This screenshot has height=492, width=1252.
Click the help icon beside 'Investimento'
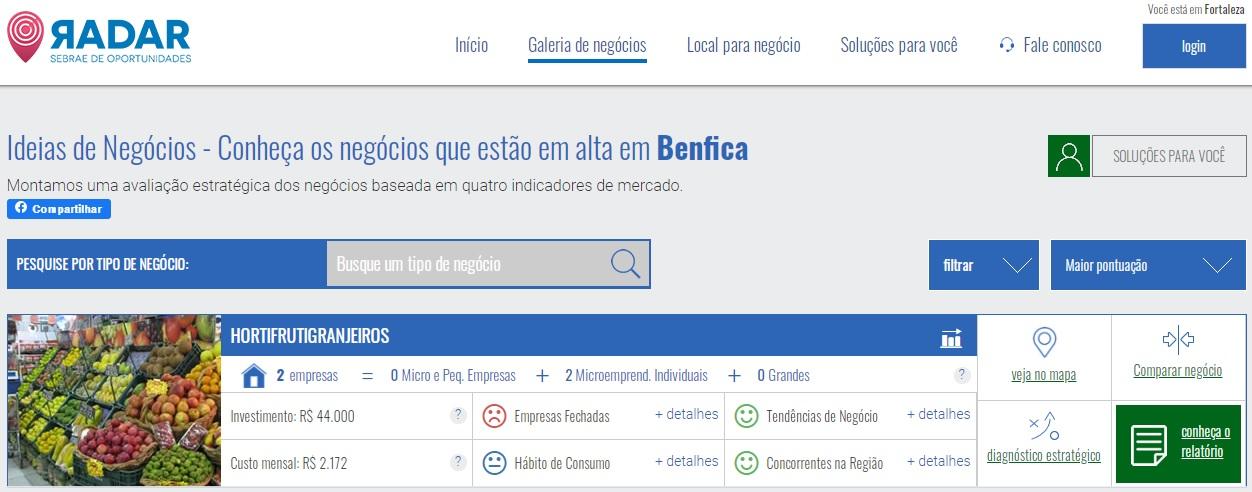458,416
